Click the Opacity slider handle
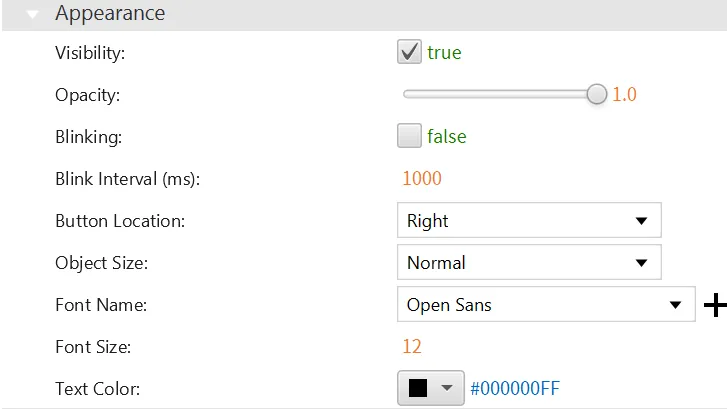 pyautogui.click(x=597, y=94)
